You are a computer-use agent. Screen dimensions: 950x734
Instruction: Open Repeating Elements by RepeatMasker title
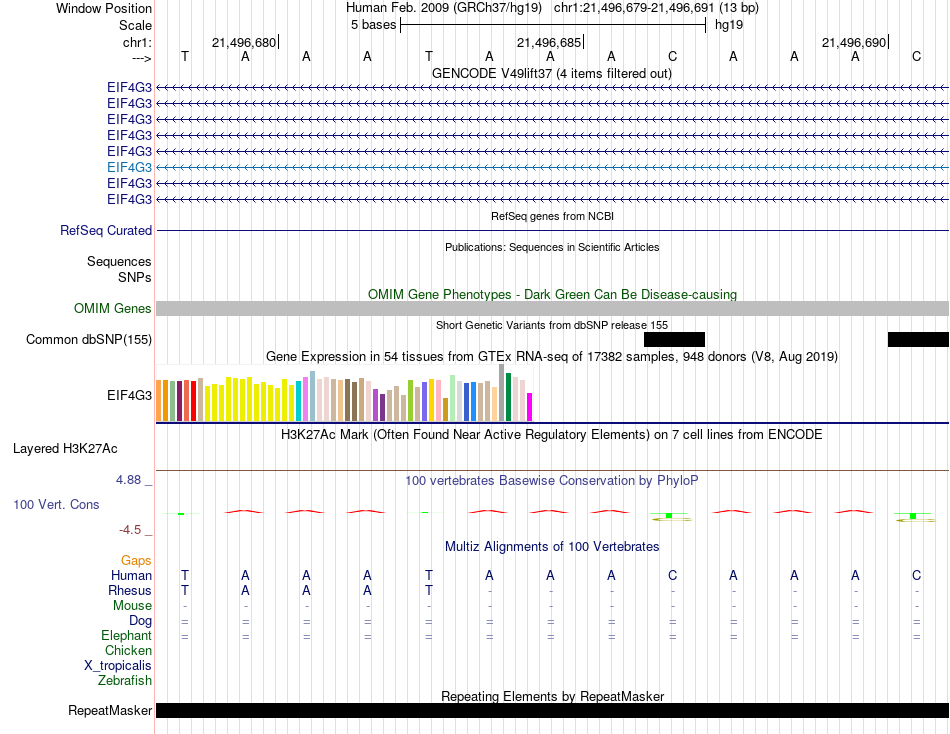click(552, 696)
